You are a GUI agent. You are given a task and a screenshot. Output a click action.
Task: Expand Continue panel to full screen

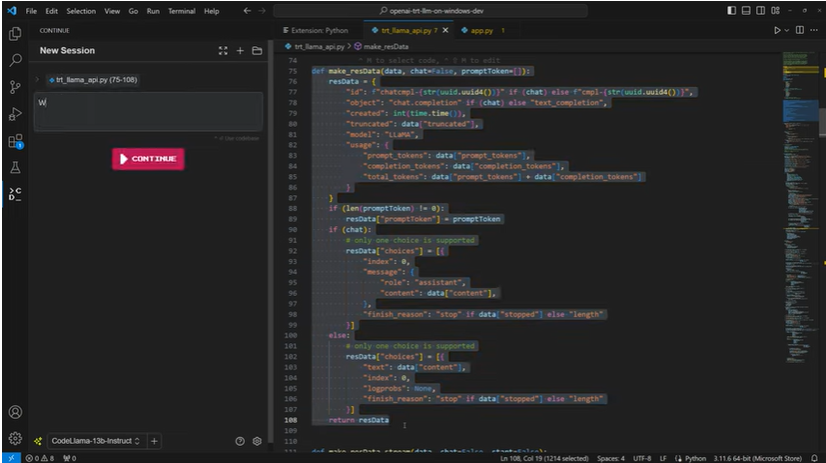point(223,51)
